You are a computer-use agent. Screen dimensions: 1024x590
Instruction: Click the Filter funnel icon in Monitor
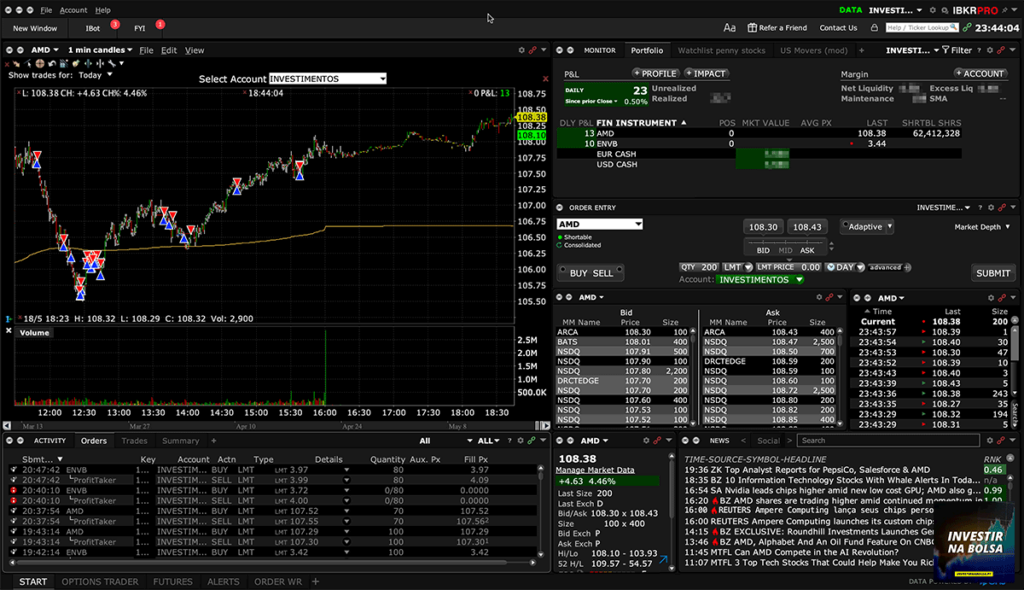pyautogui.click(x=946, y=50)
